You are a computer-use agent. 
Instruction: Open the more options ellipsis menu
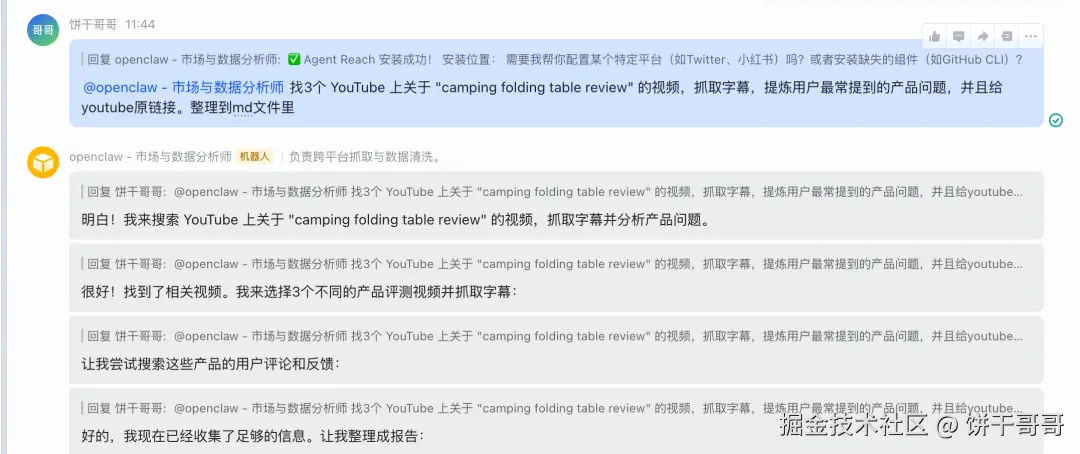(1030, 37)
